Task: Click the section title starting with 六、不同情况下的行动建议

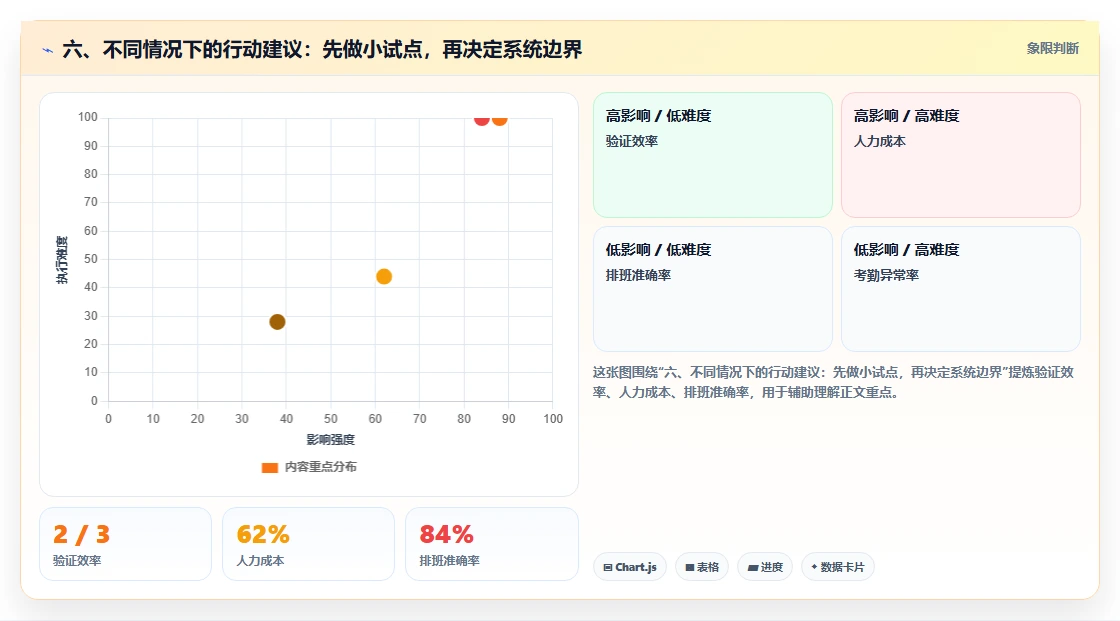Action: (x=322, y=49)
